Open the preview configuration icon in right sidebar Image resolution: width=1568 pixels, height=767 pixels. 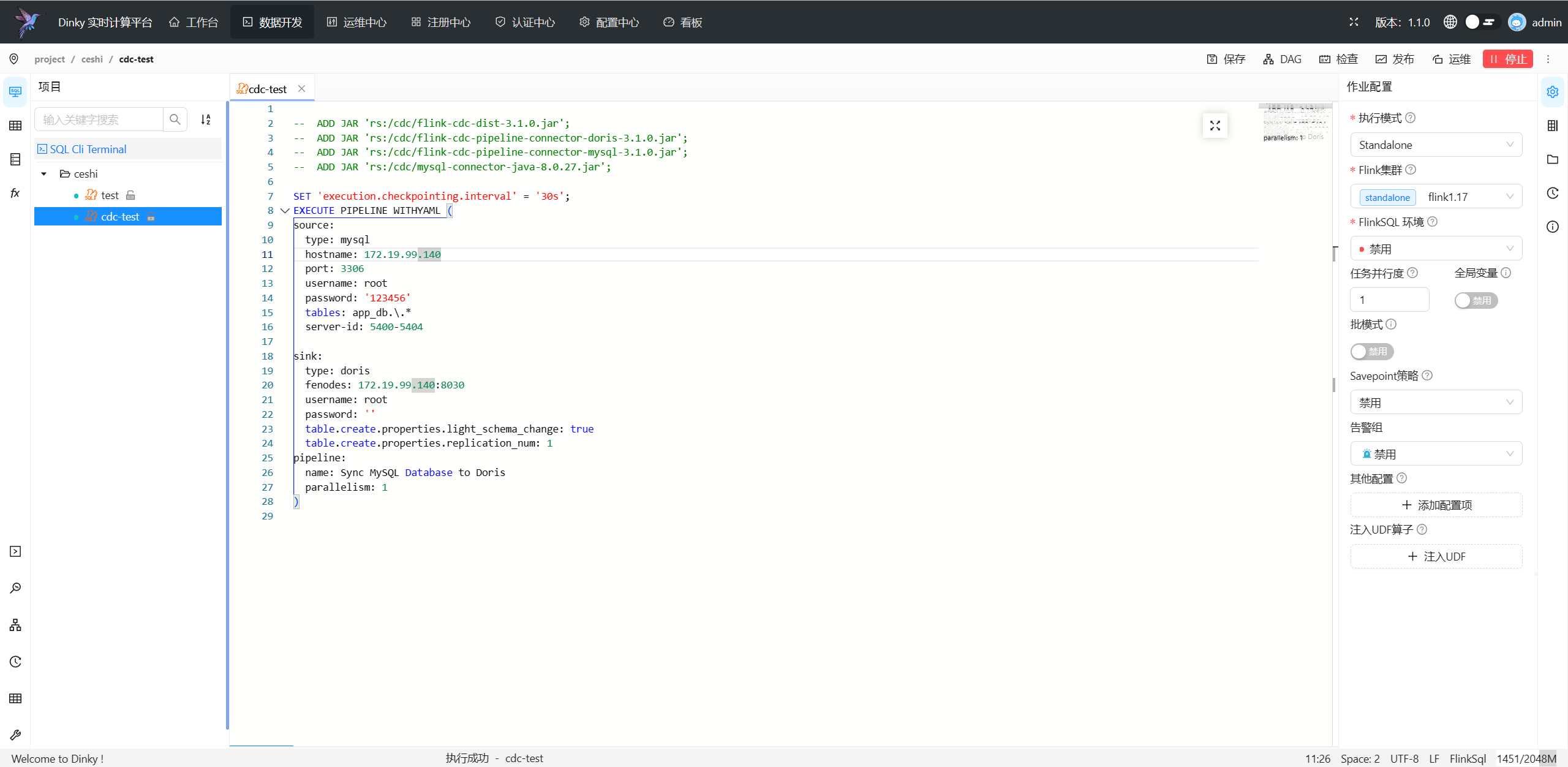1552,126
